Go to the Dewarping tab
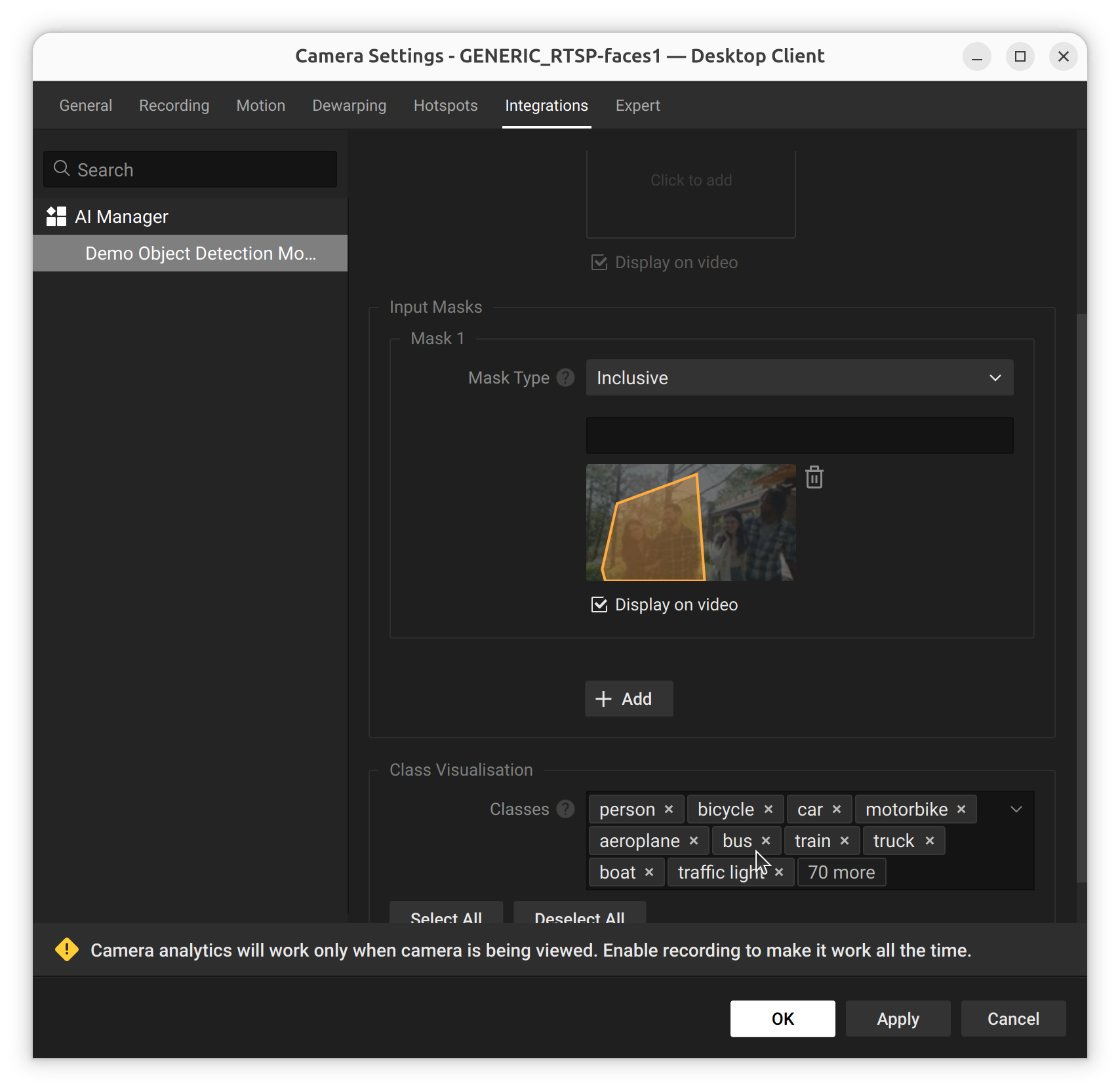 click(x=350, y=106)
